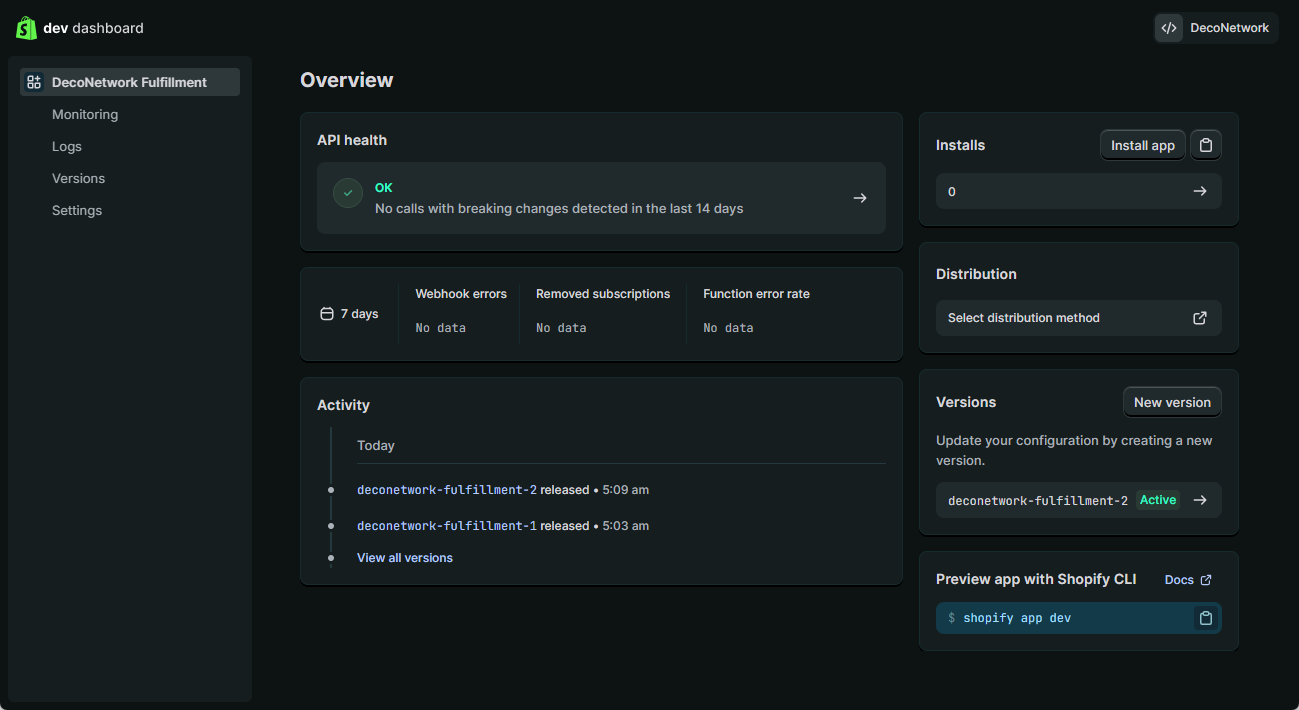This screenshot has height=710, width=1299.
Task: Go to Versions in the sidebar
Action: pos(78,178)
